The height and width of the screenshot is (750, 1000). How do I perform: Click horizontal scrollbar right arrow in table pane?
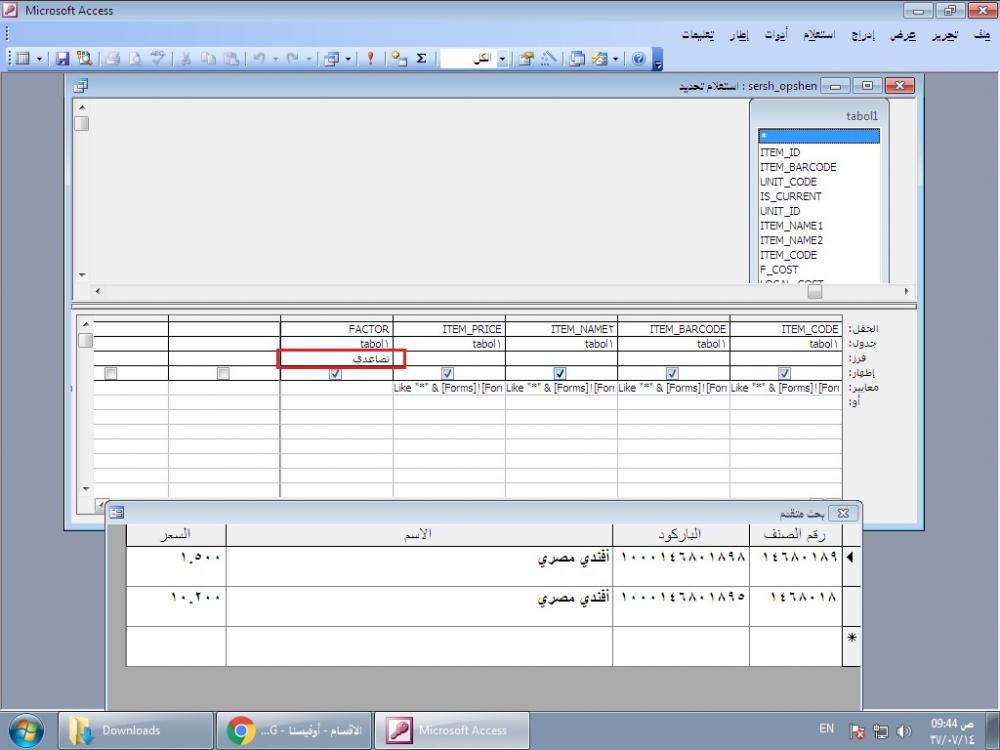point(906,291)
